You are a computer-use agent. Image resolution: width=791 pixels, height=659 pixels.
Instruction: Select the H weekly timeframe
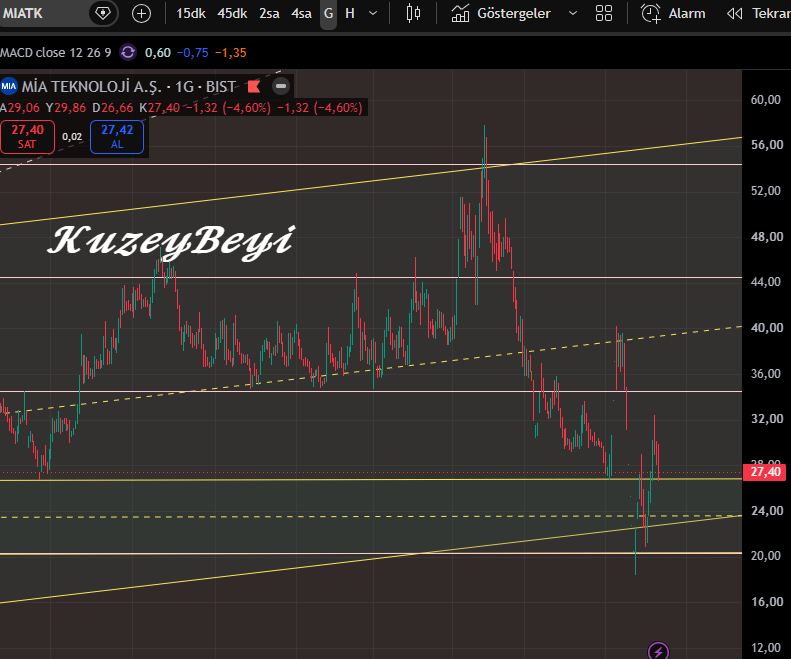pos(350,14)
